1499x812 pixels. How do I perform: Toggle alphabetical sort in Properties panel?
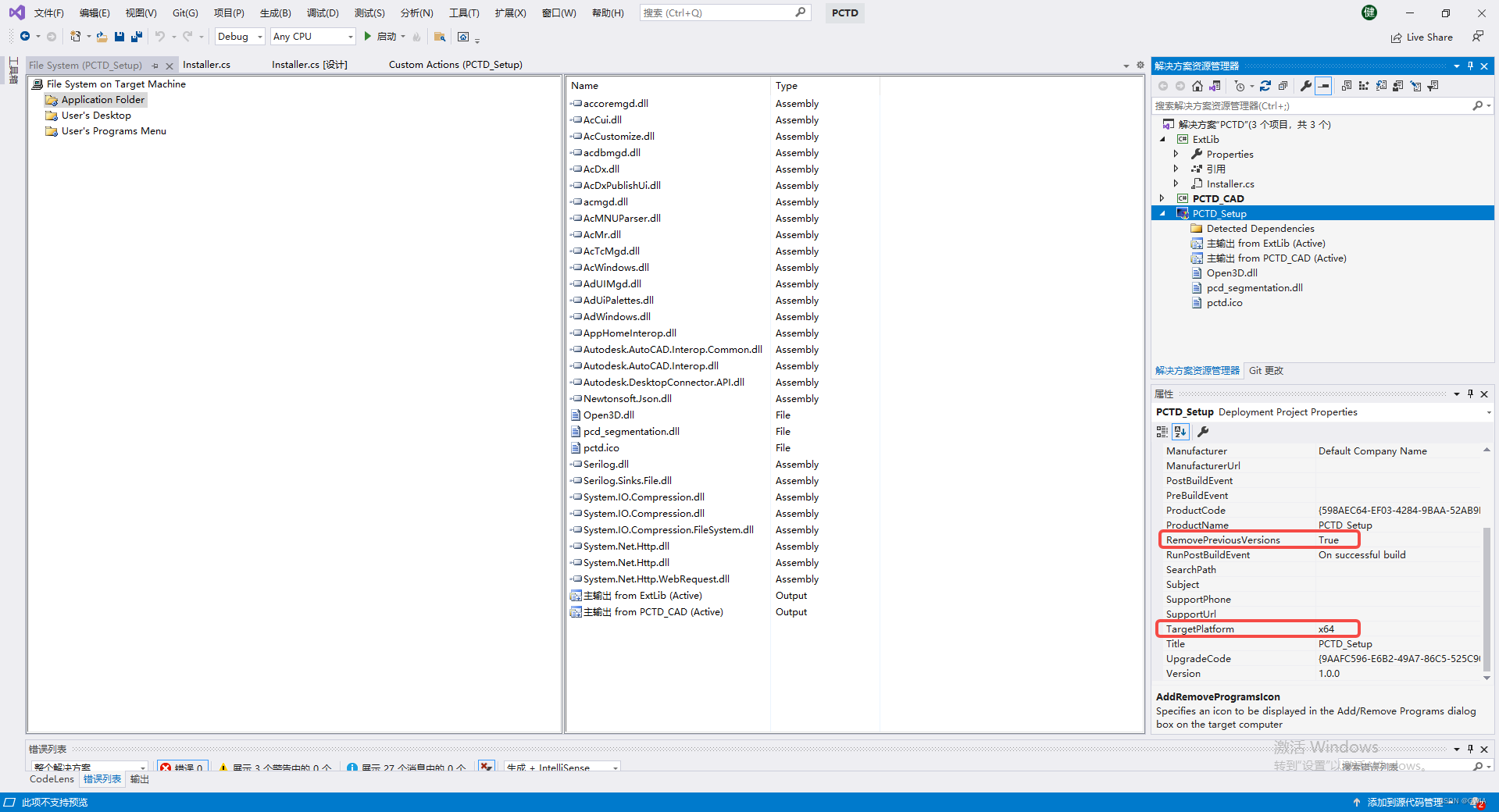pyautogui.click(x=1180, y=432)
